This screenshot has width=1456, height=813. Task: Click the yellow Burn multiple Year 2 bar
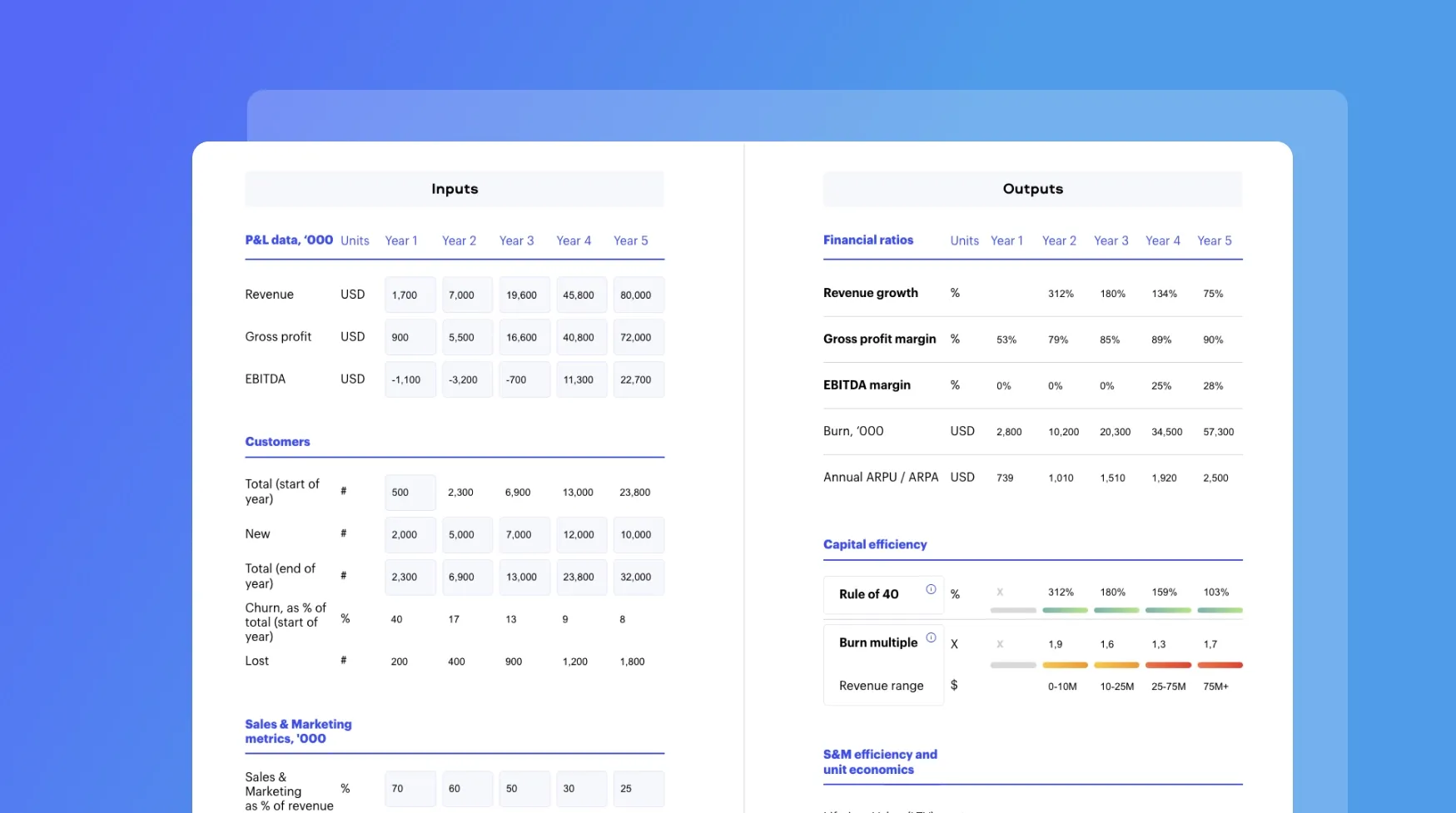click(1065, 666)
